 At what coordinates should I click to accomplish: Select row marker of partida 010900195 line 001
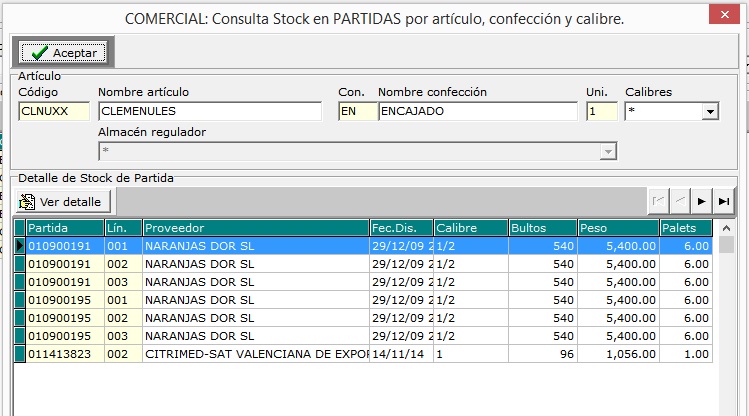pos(19,300)
